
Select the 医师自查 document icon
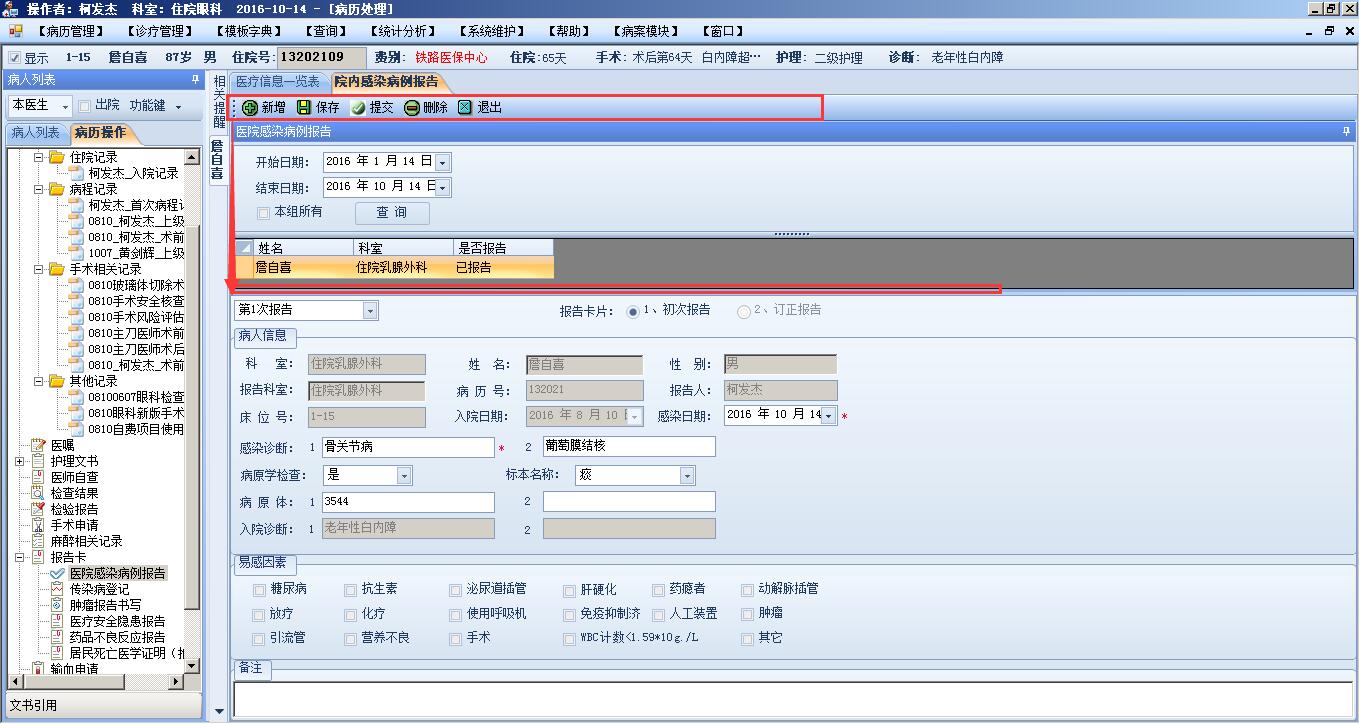click(x=39, y=477)
